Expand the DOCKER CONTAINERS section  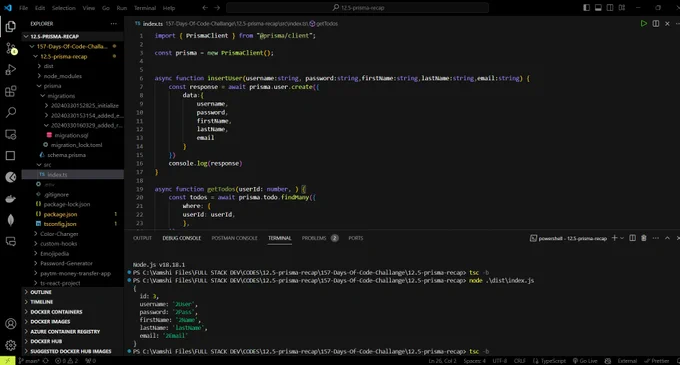click(x=73, y=312)
